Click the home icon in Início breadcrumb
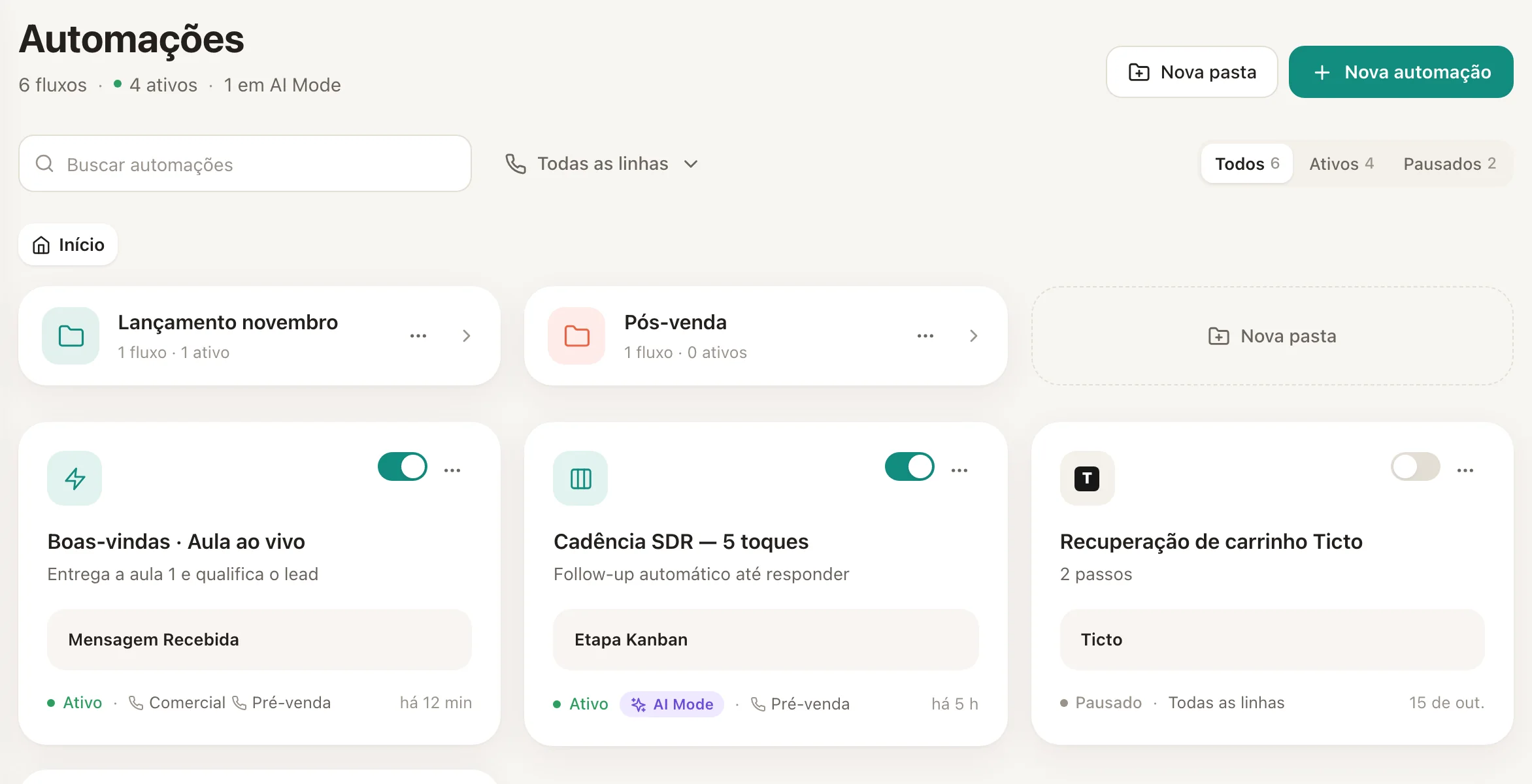Image resolution: width=1532 pixels, height=784 pixels. pos(41,245)
